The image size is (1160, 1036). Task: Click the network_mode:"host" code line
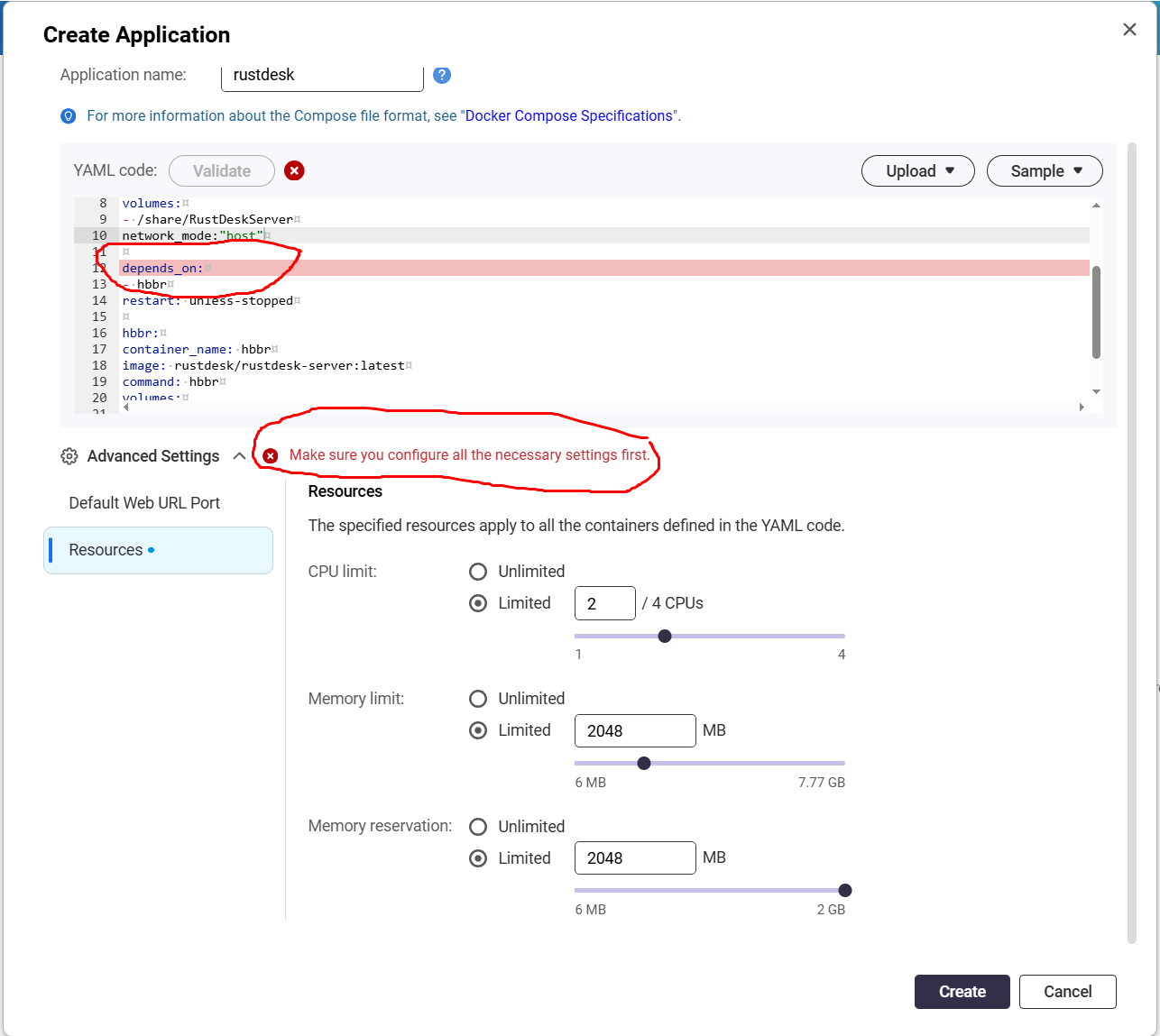click(x=603, y=235)
